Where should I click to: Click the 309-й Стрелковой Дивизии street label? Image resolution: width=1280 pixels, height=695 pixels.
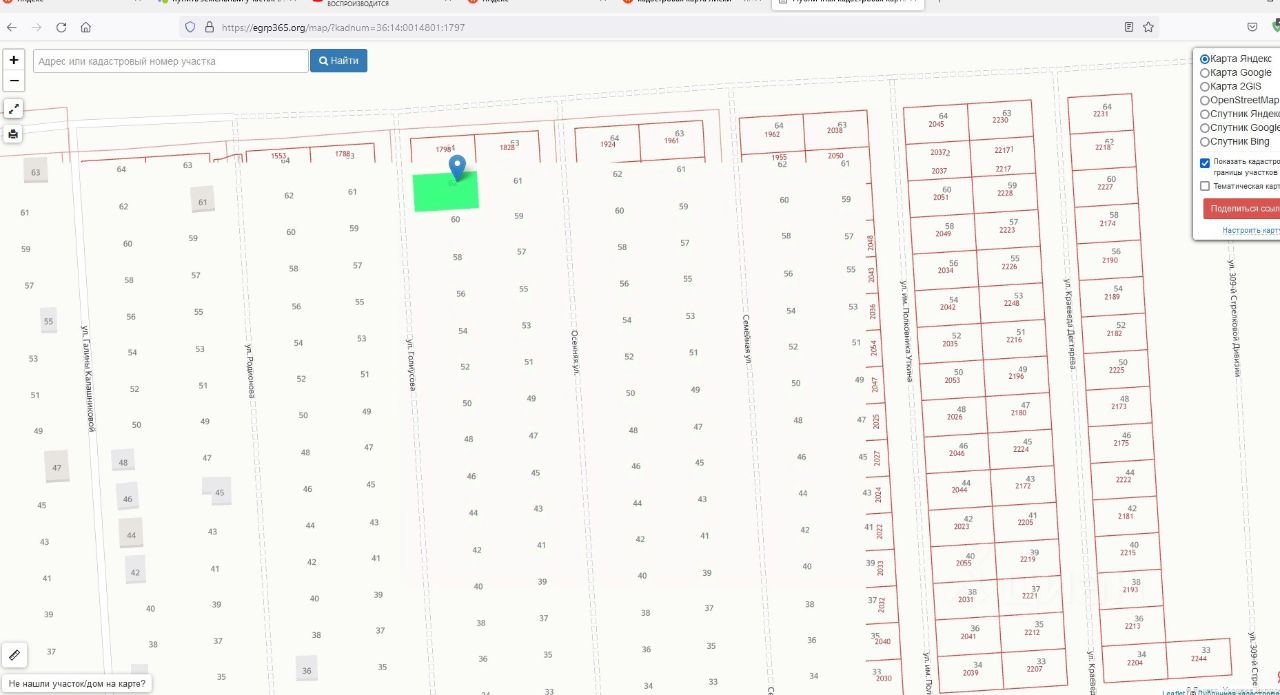click(x=1235, y=317)
